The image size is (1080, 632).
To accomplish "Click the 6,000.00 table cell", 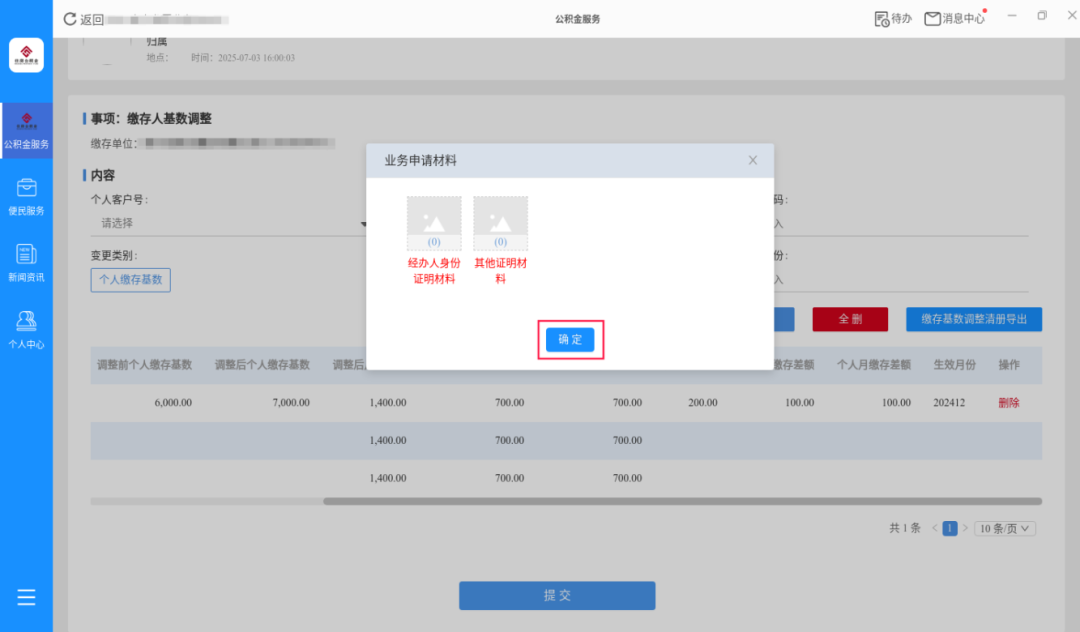I will click(173, 403).
